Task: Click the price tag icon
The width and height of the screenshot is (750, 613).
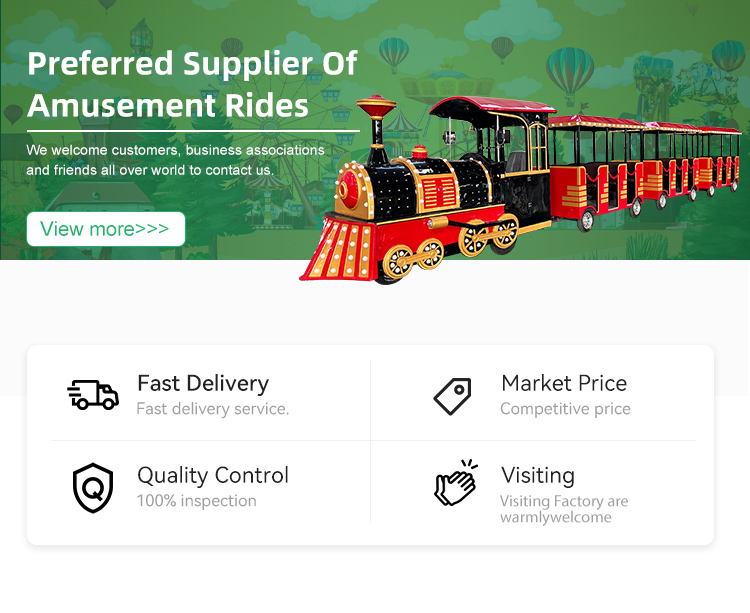Action: pos(452,396)
